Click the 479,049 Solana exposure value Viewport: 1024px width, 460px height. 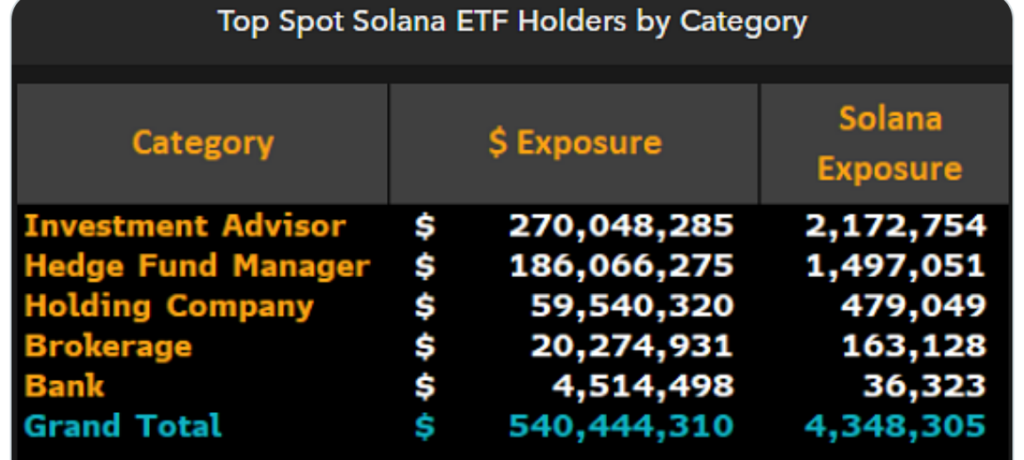(913, 306)
